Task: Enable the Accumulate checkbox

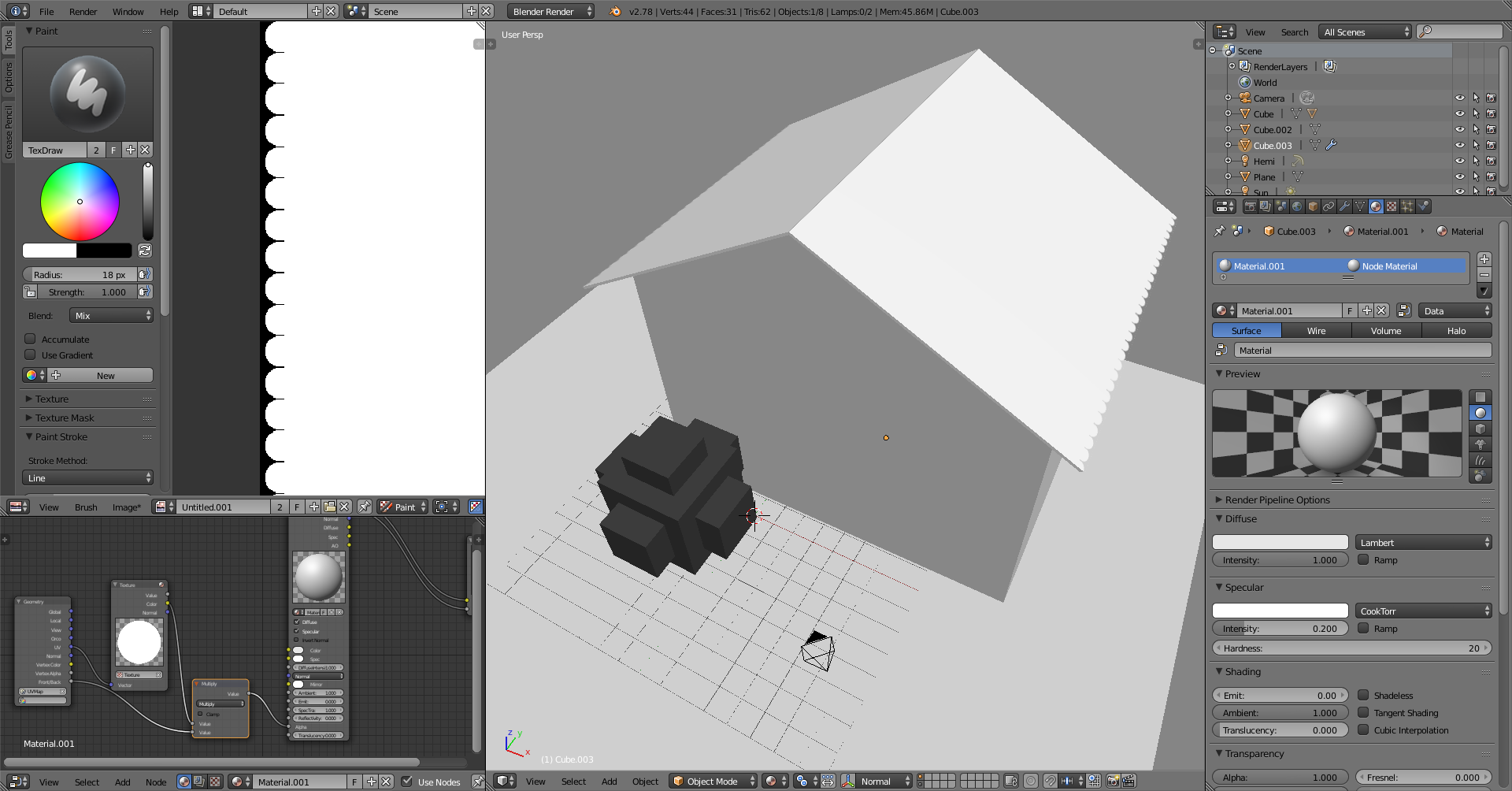Action: click(x=30, y=339)
